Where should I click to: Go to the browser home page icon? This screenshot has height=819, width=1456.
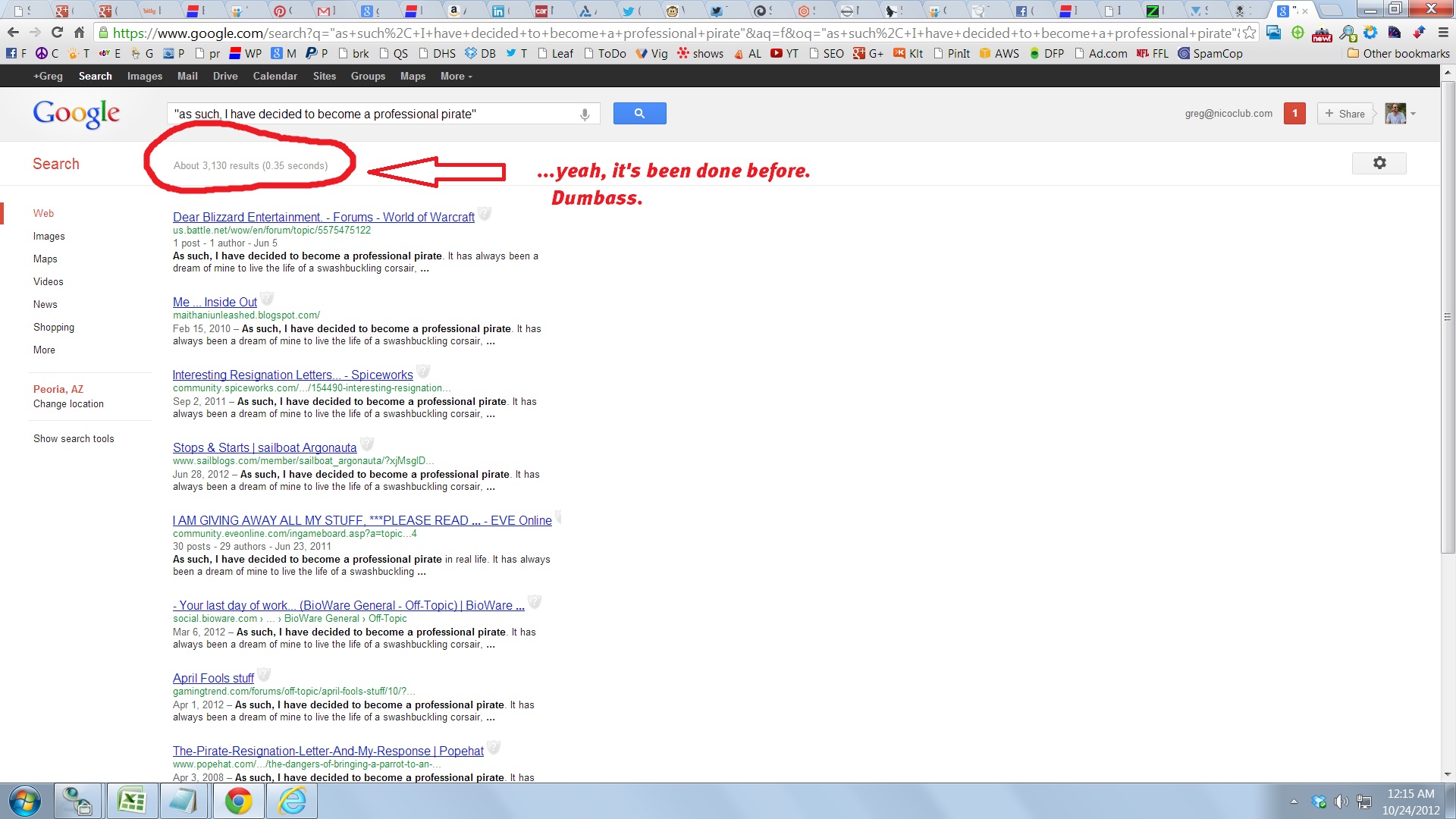point(79,33)
